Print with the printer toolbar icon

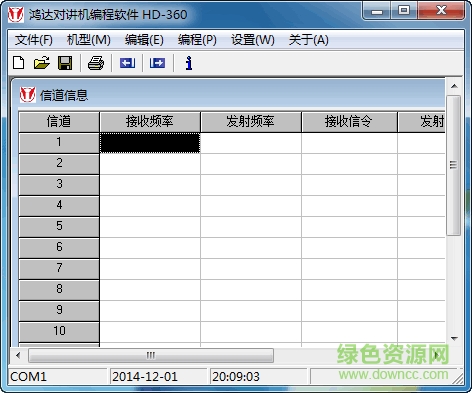click(x=96, y=63)
